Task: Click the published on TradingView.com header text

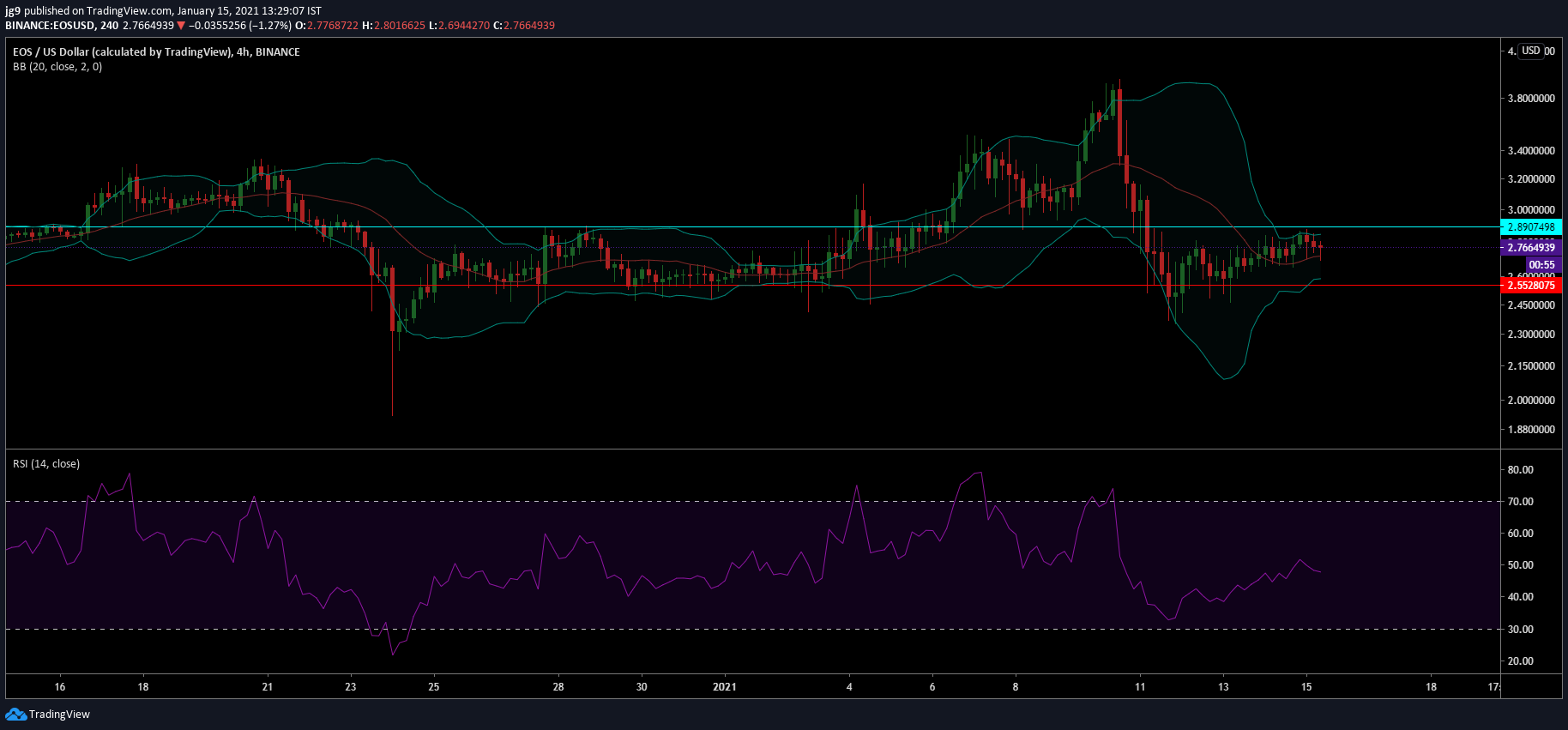Action: [99, 11]
